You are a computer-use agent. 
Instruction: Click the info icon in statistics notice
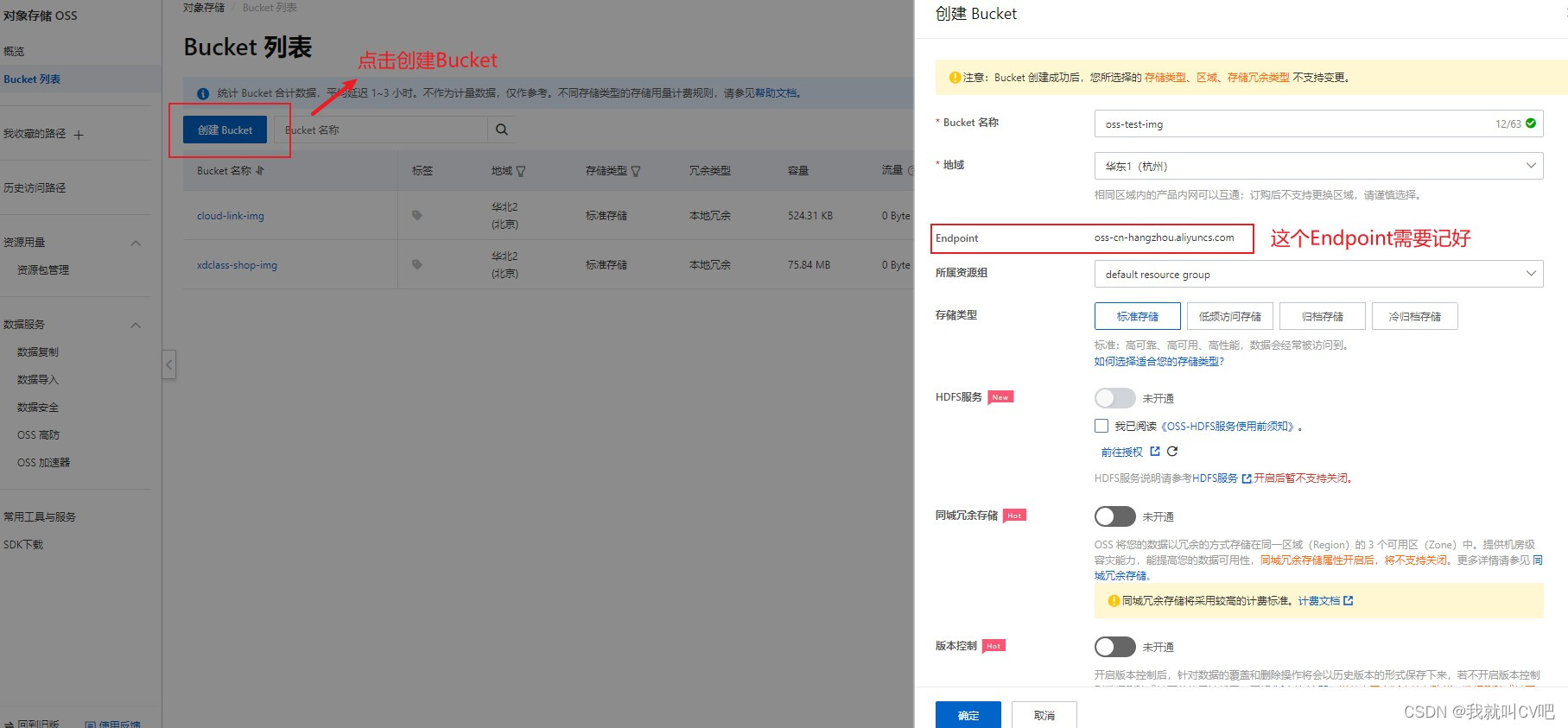pyautogui.click(x=203, y=93)
